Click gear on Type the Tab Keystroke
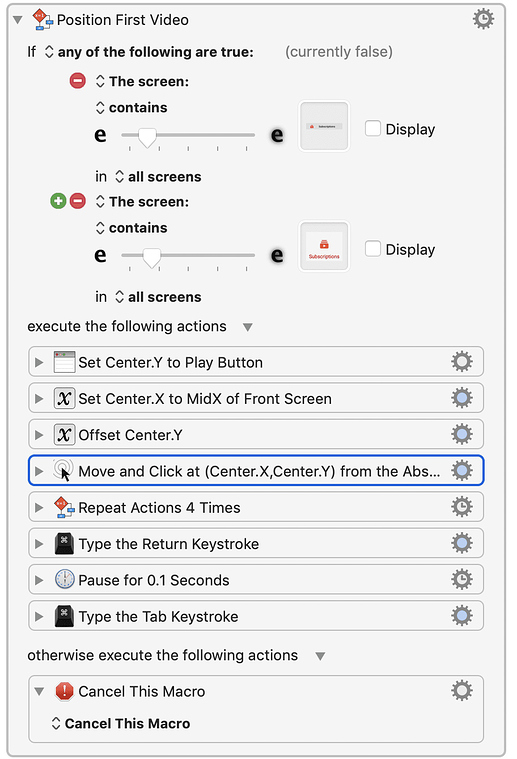This screenshot has width=517, height=759. pos(461,616)
